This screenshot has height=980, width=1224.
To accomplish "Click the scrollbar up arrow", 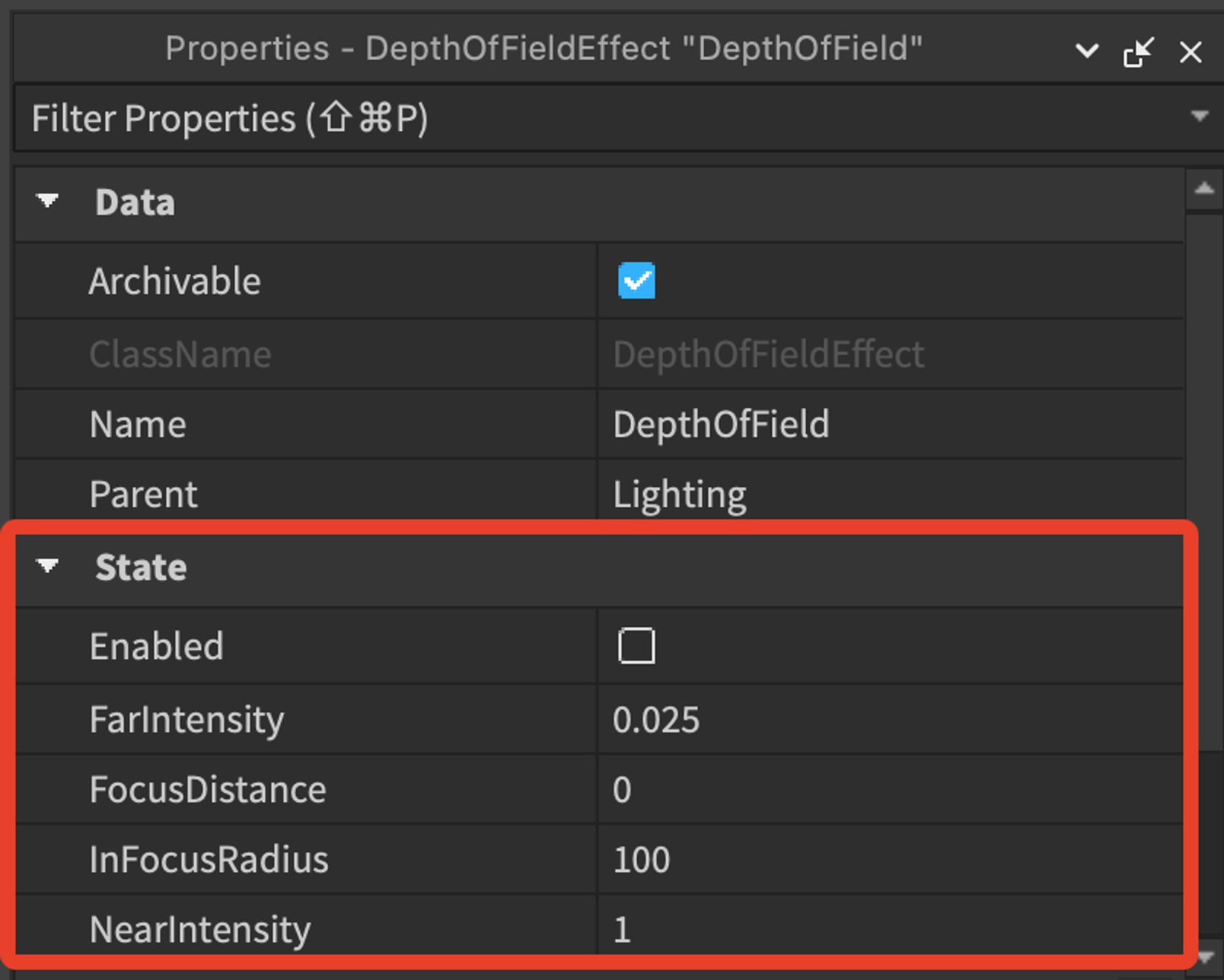I will [x=1204, y=189].
